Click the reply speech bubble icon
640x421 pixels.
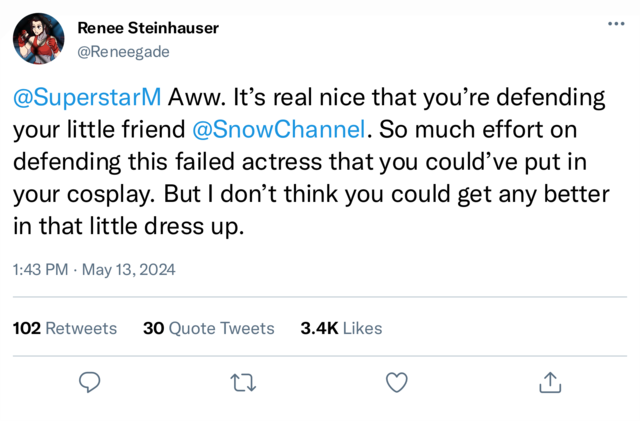click(x=90, y=381)
